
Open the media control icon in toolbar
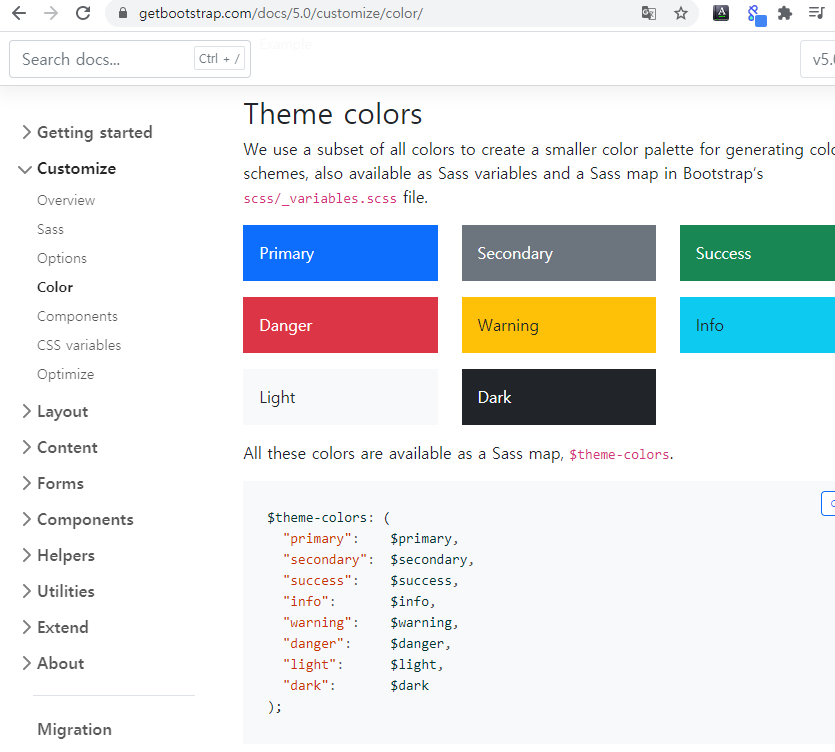point(817,13)
